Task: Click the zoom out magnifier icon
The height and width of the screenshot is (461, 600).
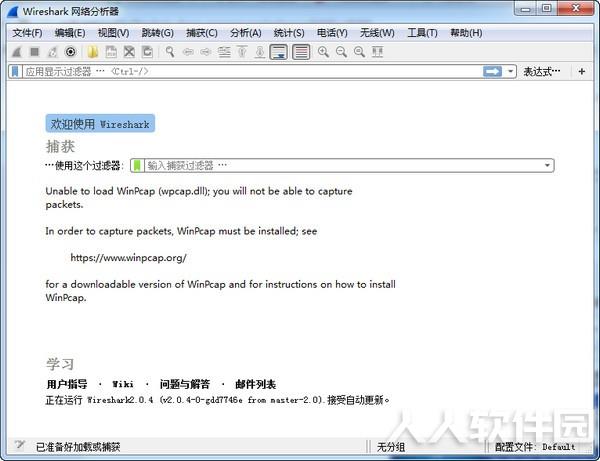Action: point(341,52)
